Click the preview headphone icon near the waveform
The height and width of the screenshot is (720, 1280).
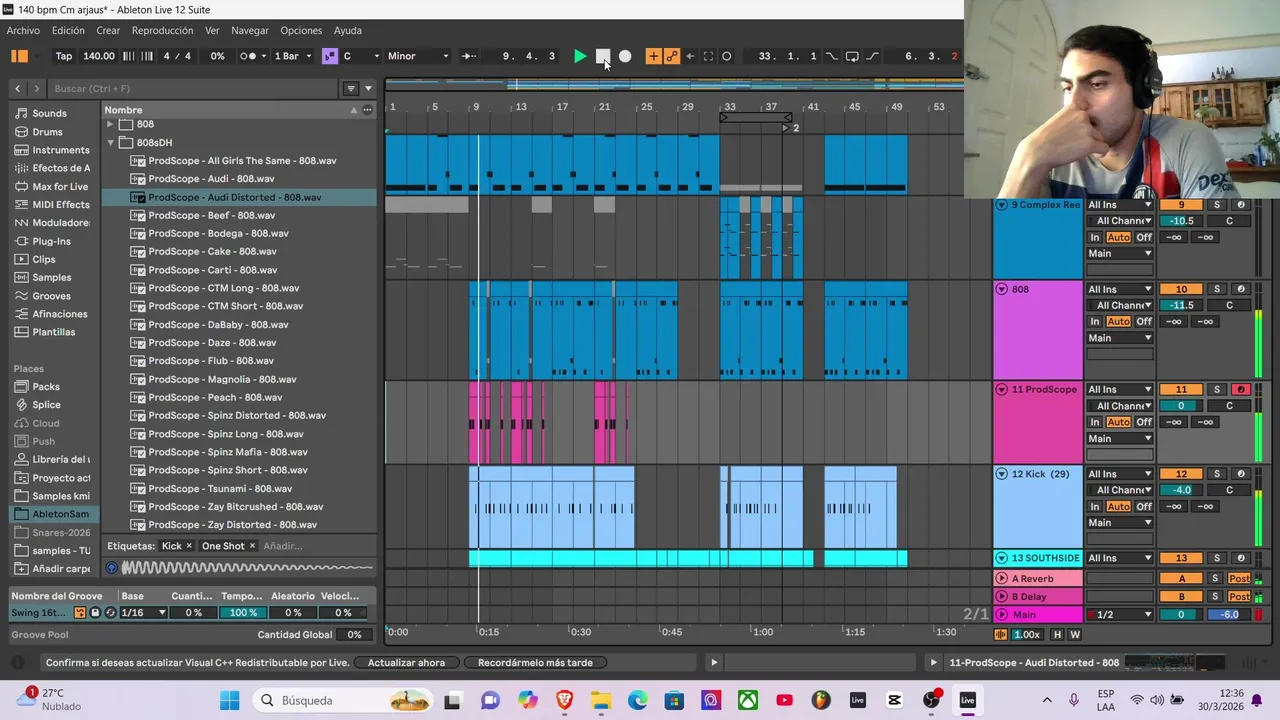pos(112,568)
